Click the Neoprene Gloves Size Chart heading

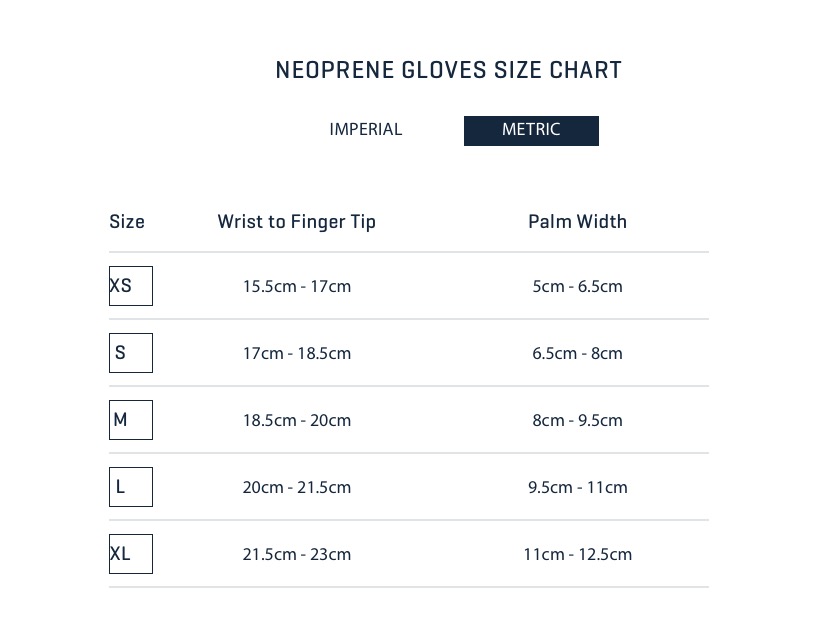(448, 70)
